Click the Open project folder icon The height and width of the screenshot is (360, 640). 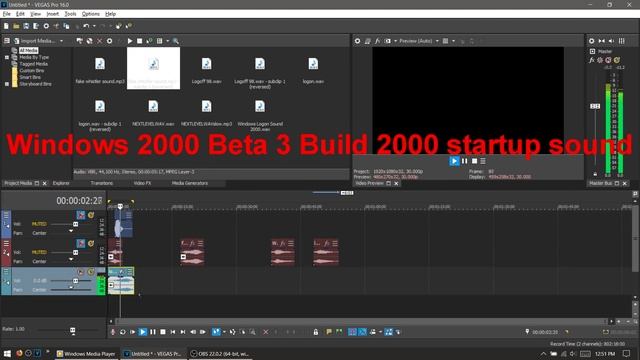click(16, 26)
